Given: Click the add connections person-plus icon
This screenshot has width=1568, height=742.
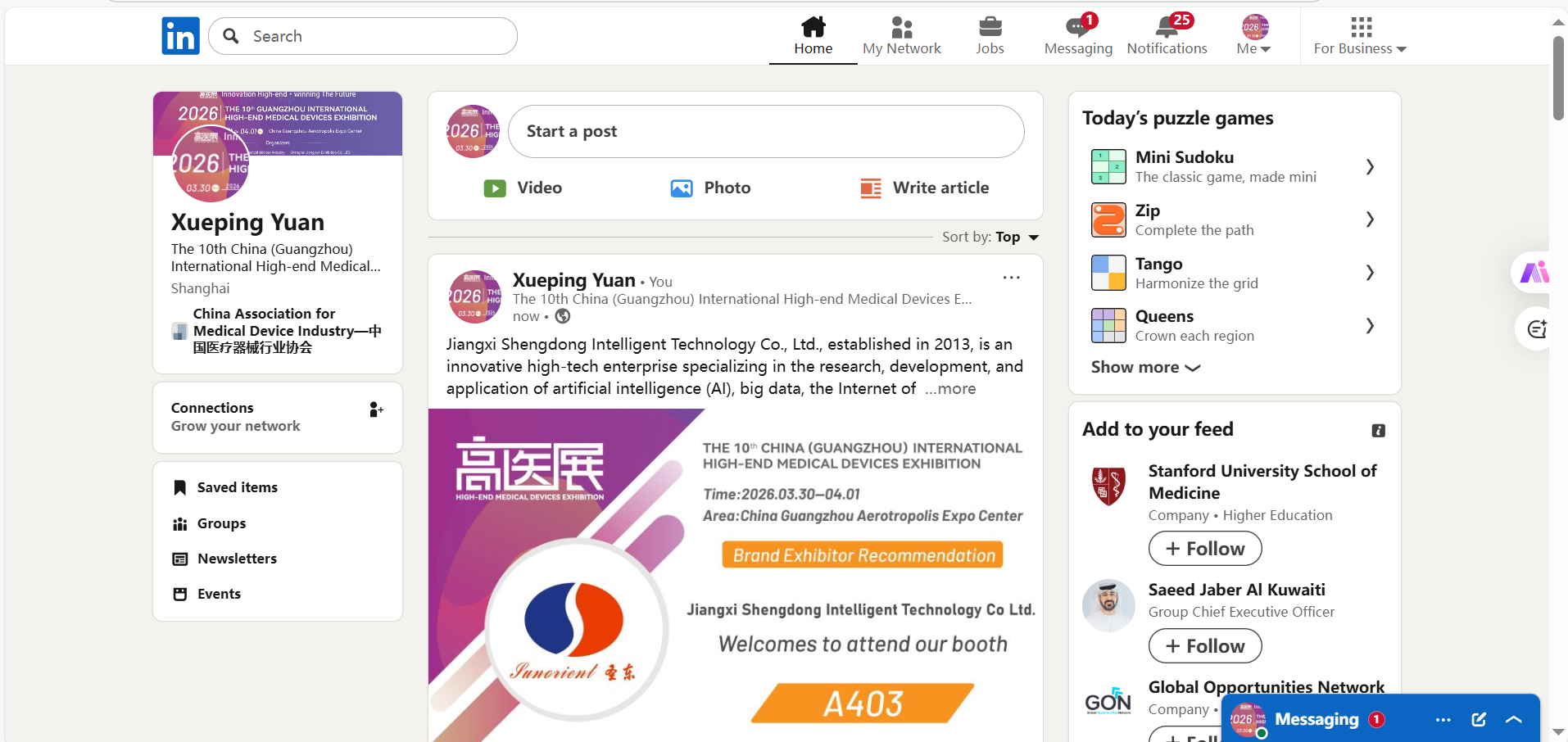Looking at the screenshot, I should coord(376,409).
